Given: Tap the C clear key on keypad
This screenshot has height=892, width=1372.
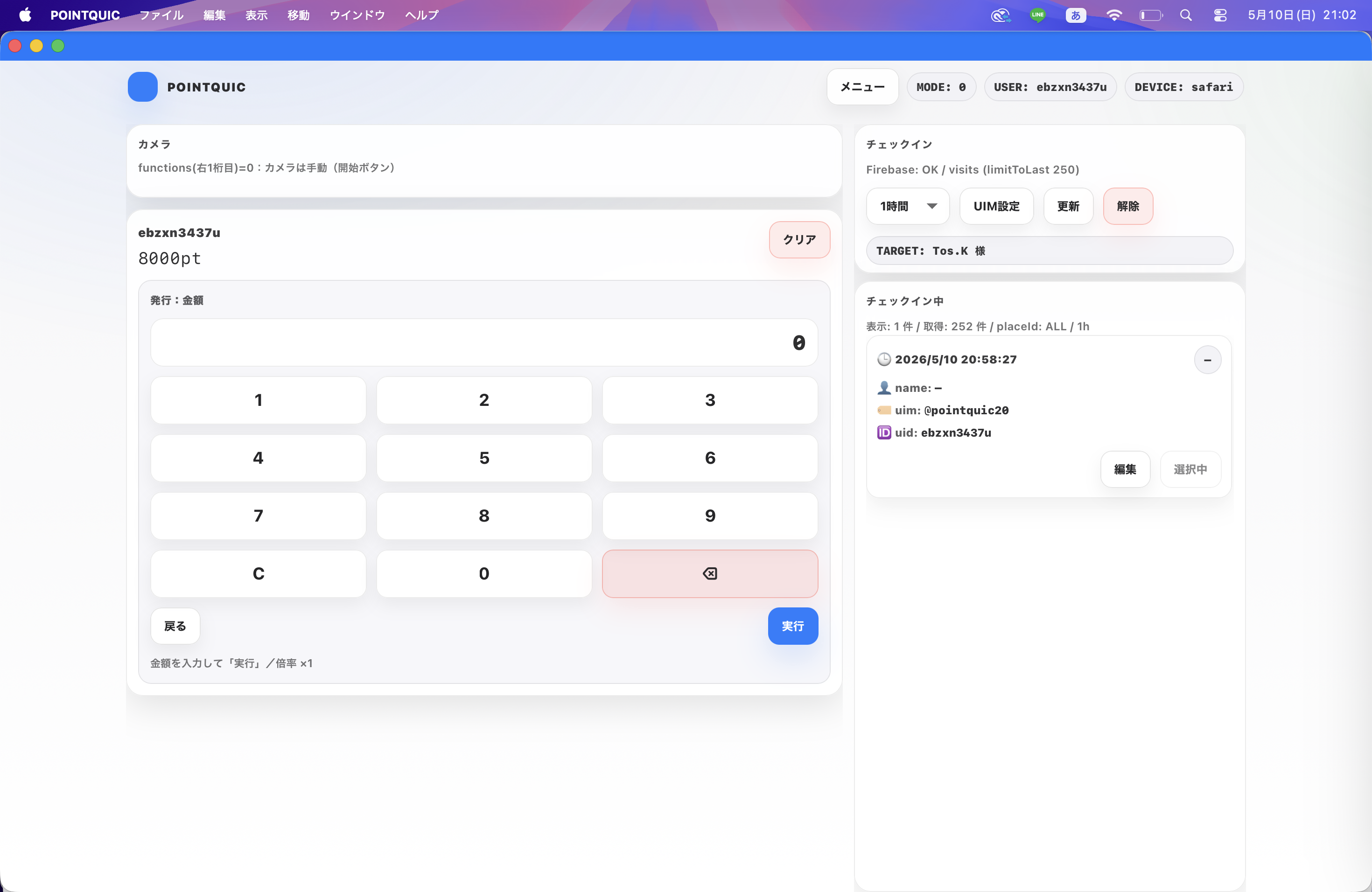Looking at the screenshot, I should [x=258, y=573].
